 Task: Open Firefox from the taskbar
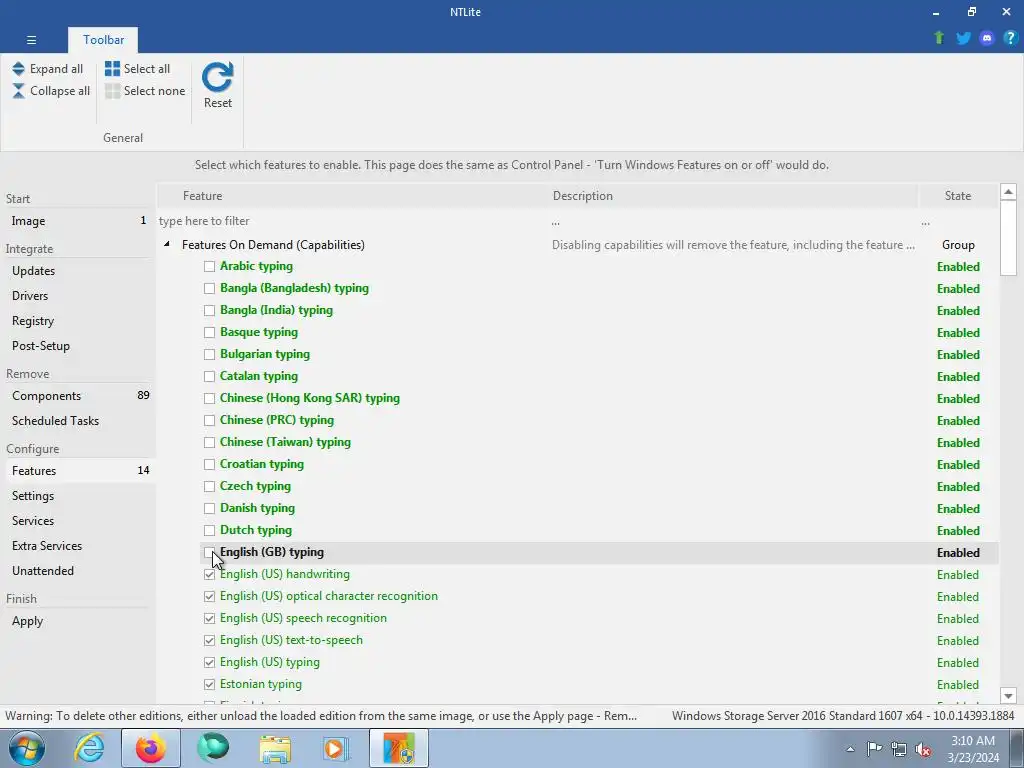point(150,748)
